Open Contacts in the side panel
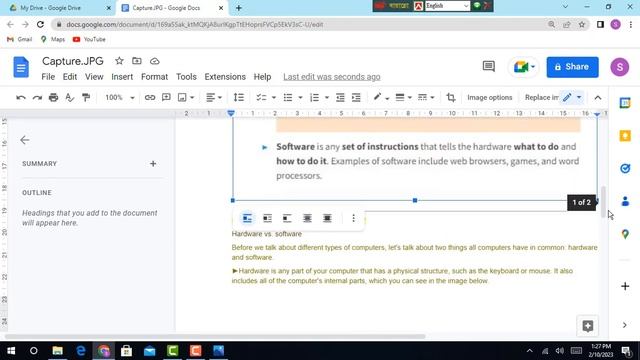 [625, 201]
